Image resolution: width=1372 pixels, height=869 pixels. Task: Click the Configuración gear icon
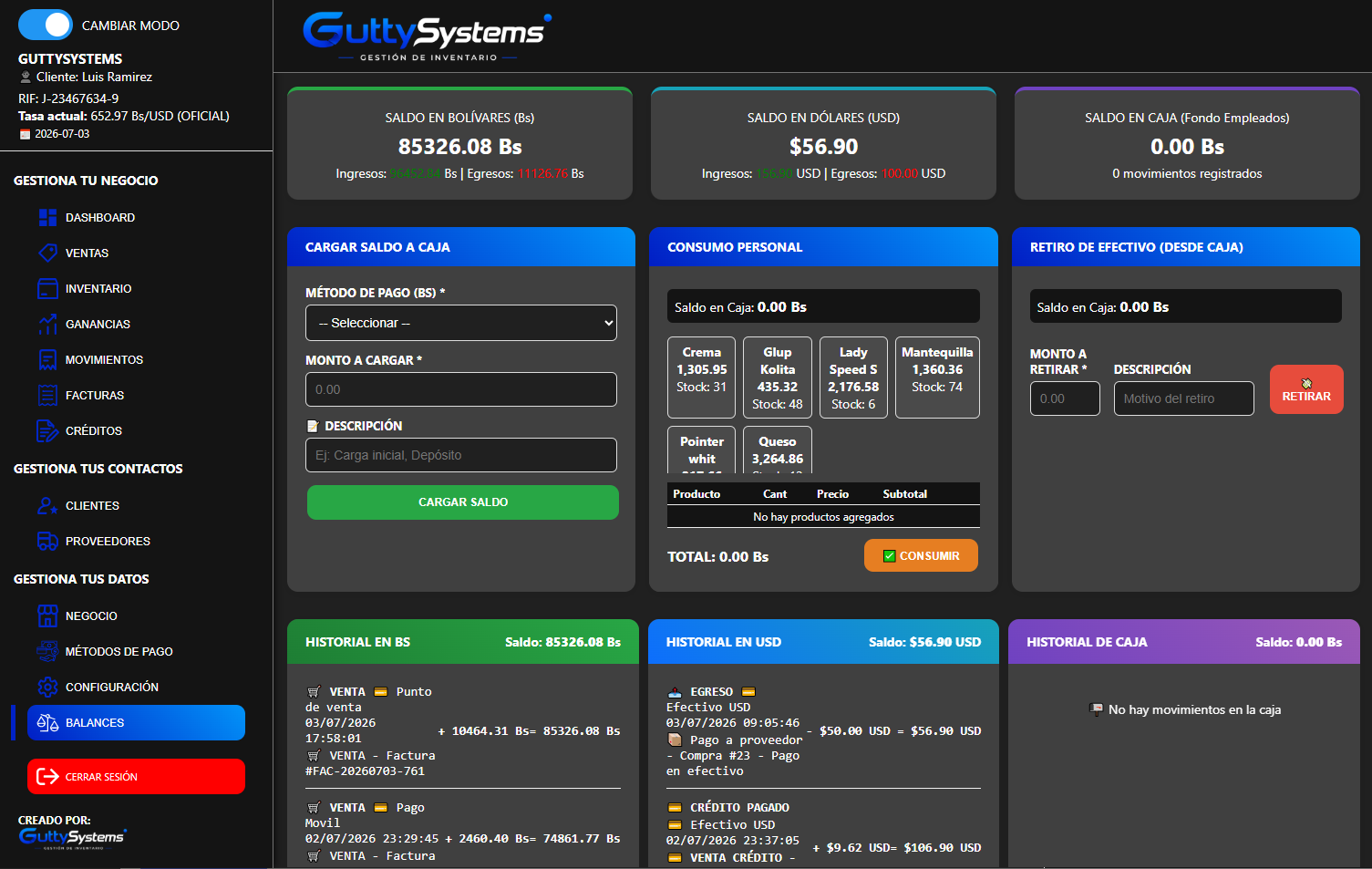pyautogui.click(x=47, y=687)
